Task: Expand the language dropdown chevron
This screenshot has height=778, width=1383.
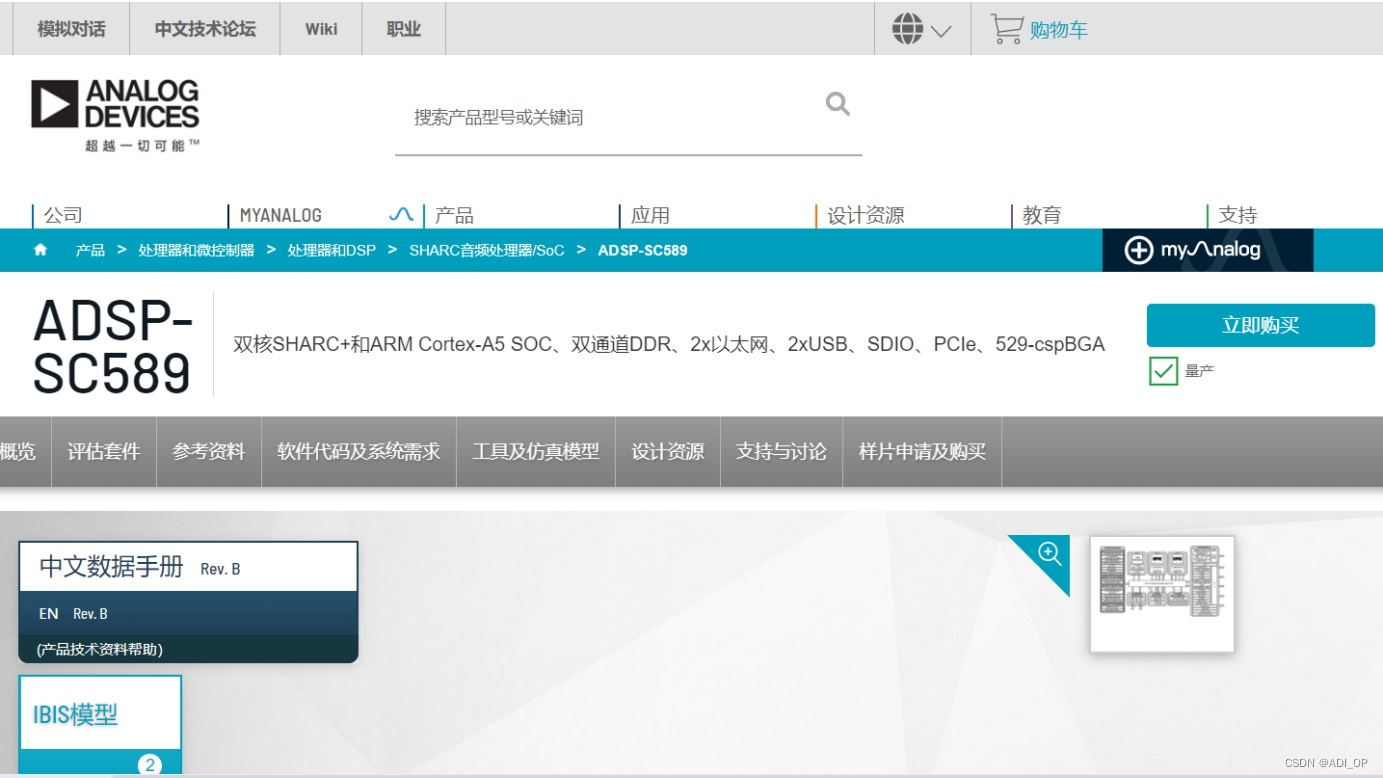Action: pyautogui.click(x=941, y=31)
